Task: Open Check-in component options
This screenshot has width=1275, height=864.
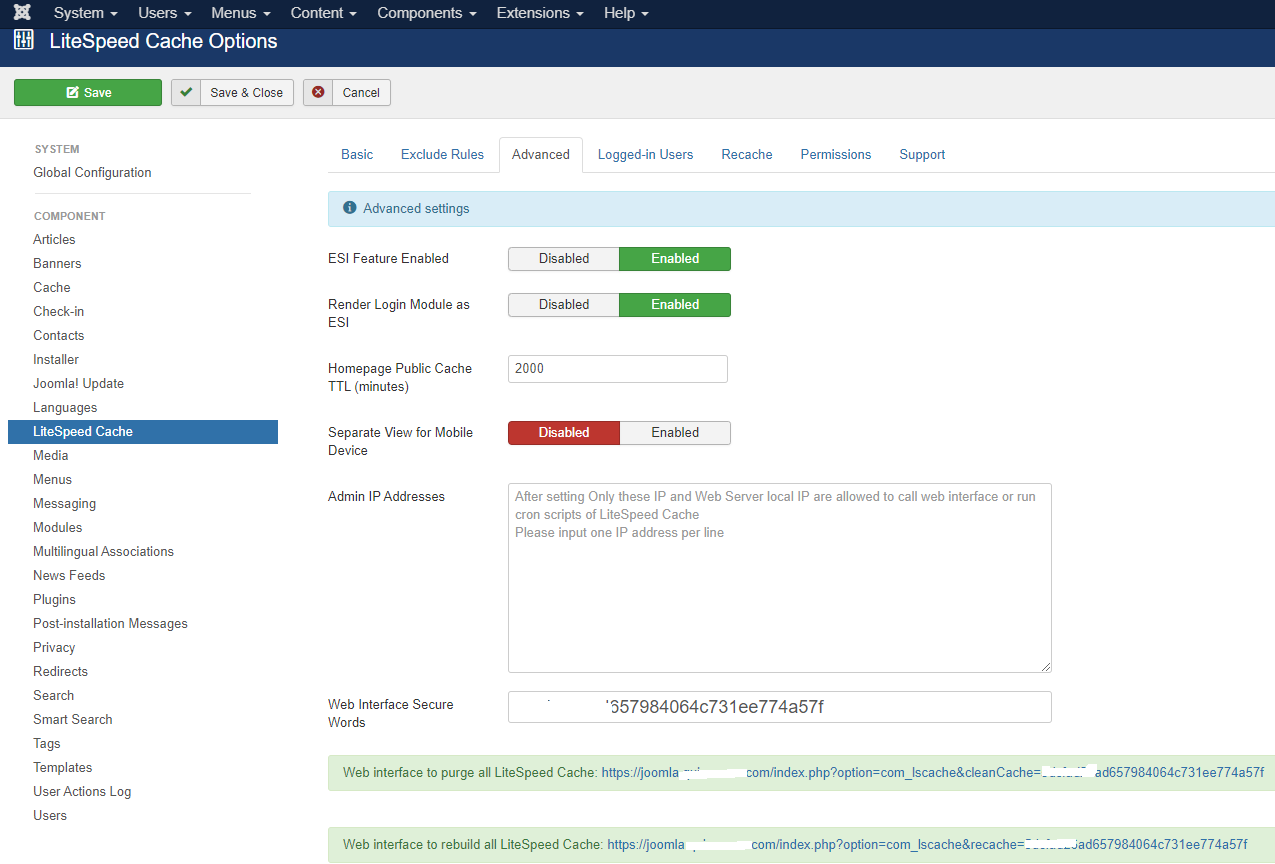Action: coord(59,311)
